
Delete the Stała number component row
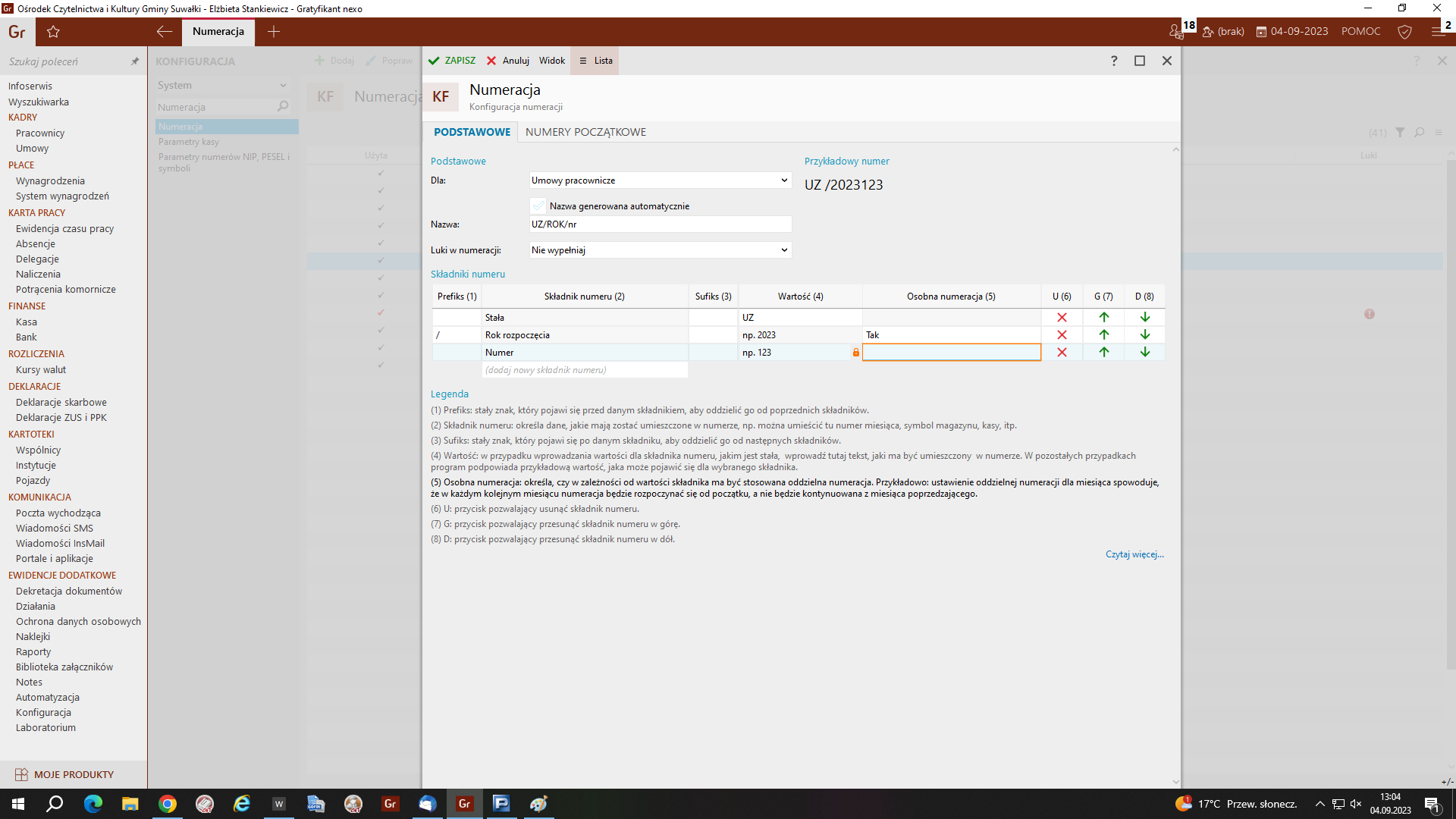point(1062,318)
